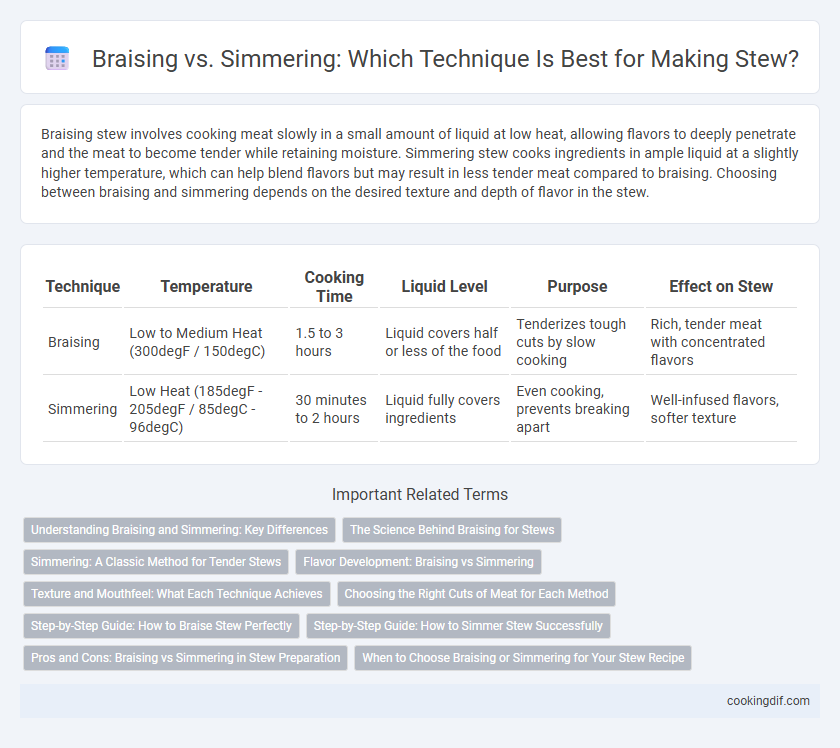Open 'Pros and Cons: Braising vs Simmering' tag
This screenshot has height=748, width=840.
(x=185, y=658)
